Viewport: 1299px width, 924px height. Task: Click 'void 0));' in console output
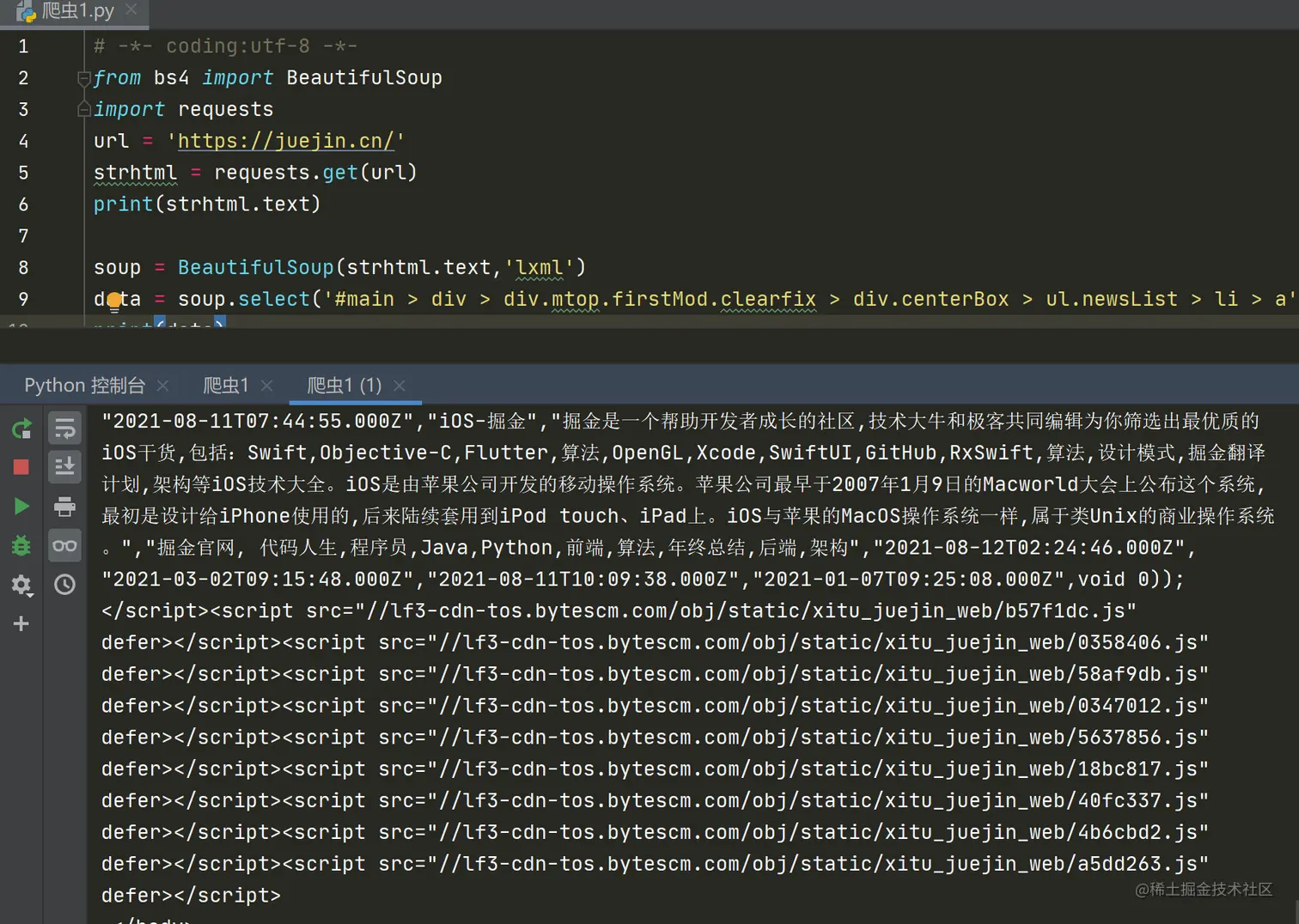1131,580
